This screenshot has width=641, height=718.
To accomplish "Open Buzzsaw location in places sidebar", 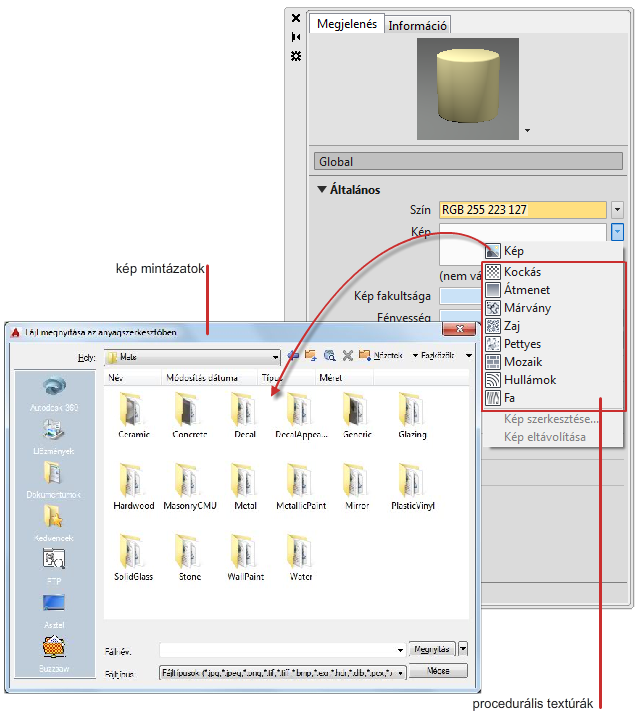I will [x=54, y=654].
